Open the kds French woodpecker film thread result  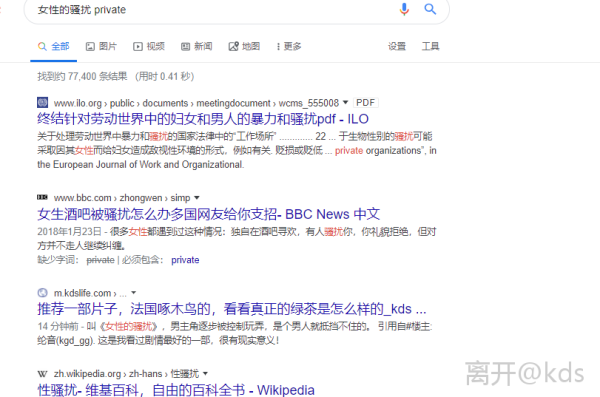click(x=232, y=309)
